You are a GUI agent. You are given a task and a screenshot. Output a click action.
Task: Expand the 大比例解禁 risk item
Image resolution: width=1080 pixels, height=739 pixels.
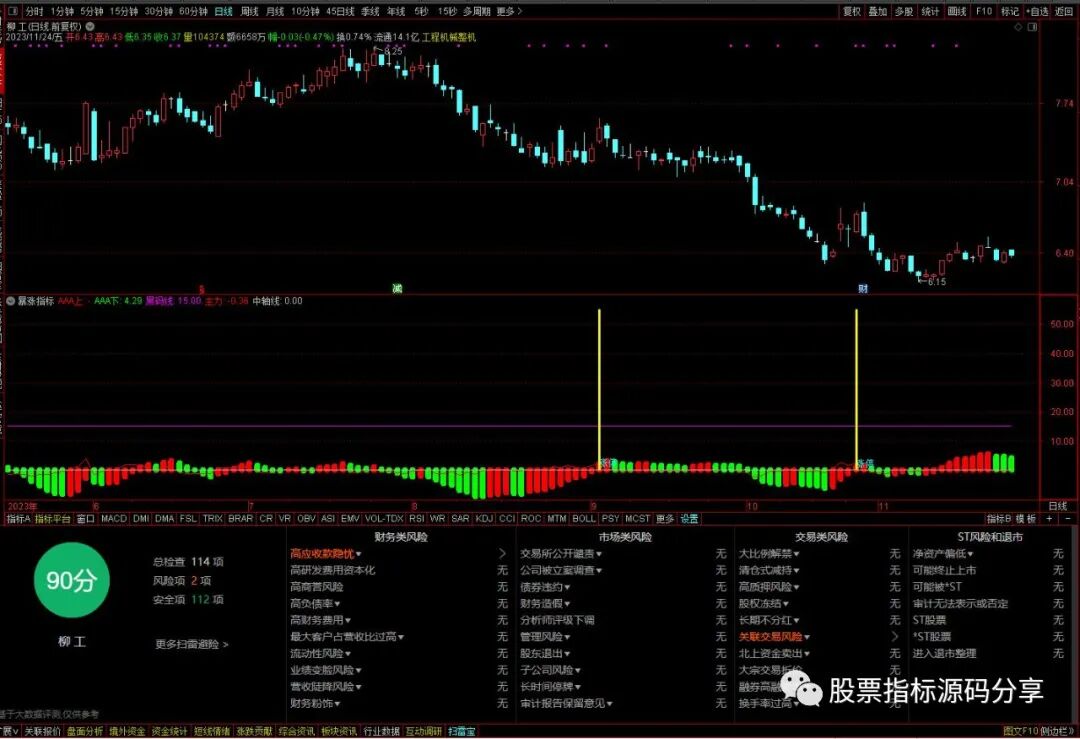769,554
